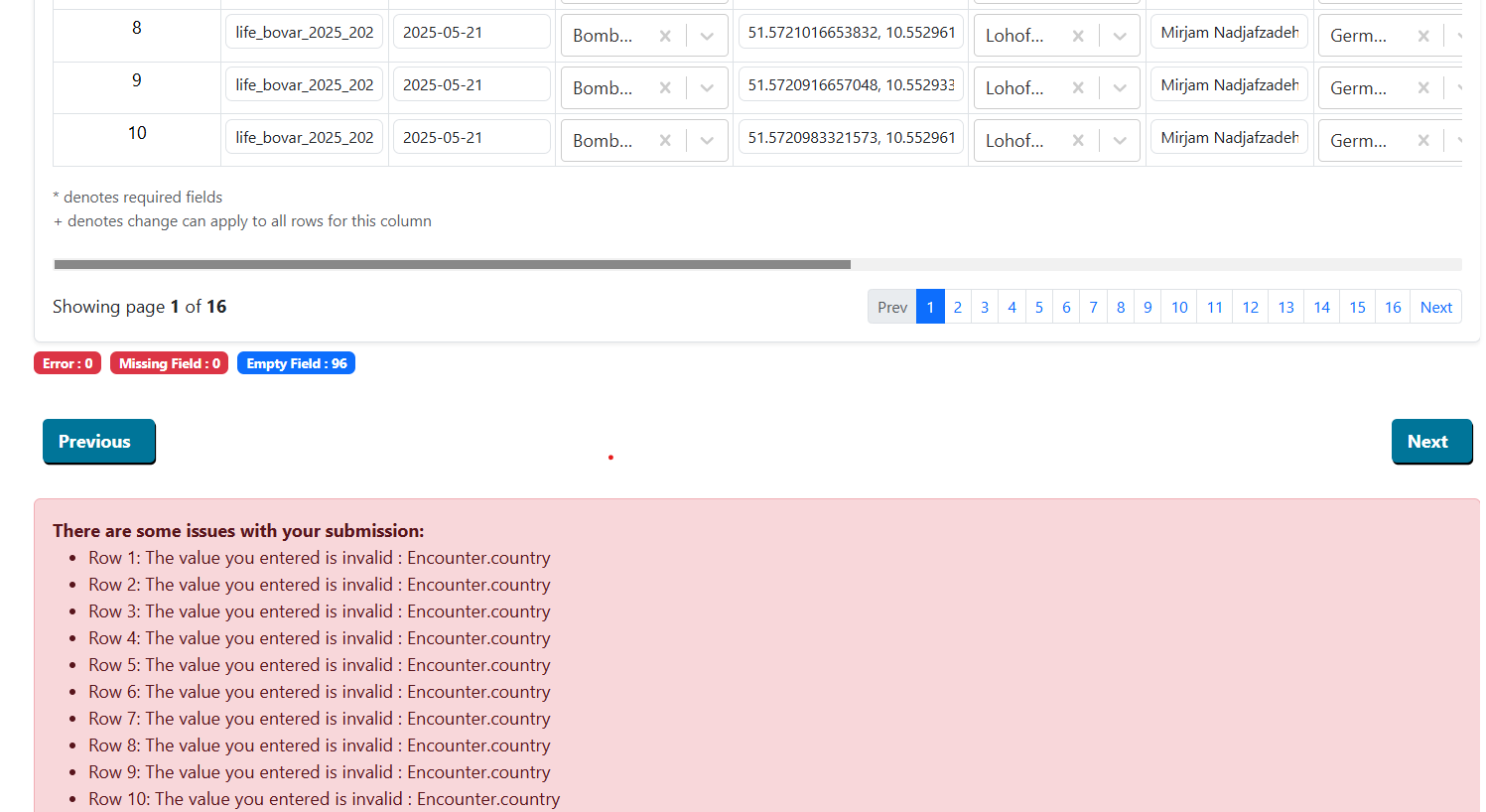Expand the Bomb... dropdown in row 8
The width and height of the screenshot is (1486, 812).
(707, 36)
